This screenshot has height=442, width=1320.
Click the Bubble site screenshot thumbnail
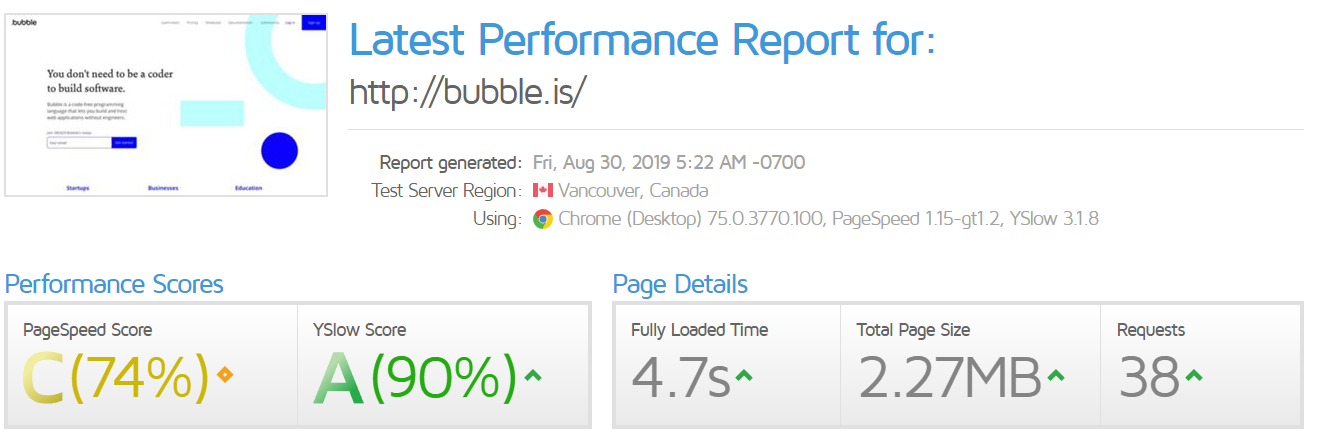[x=166, y=104]
